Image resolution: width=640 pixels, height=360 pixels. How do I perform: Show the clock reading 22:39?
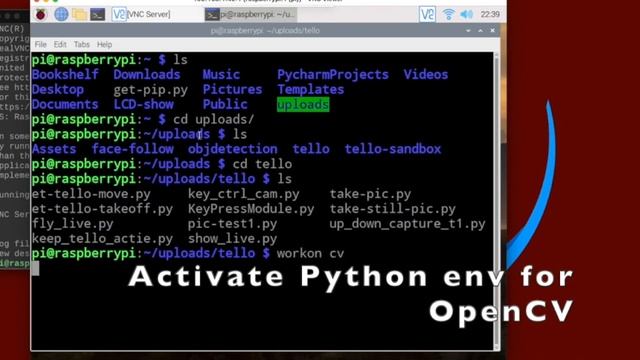tap(490, 14)
